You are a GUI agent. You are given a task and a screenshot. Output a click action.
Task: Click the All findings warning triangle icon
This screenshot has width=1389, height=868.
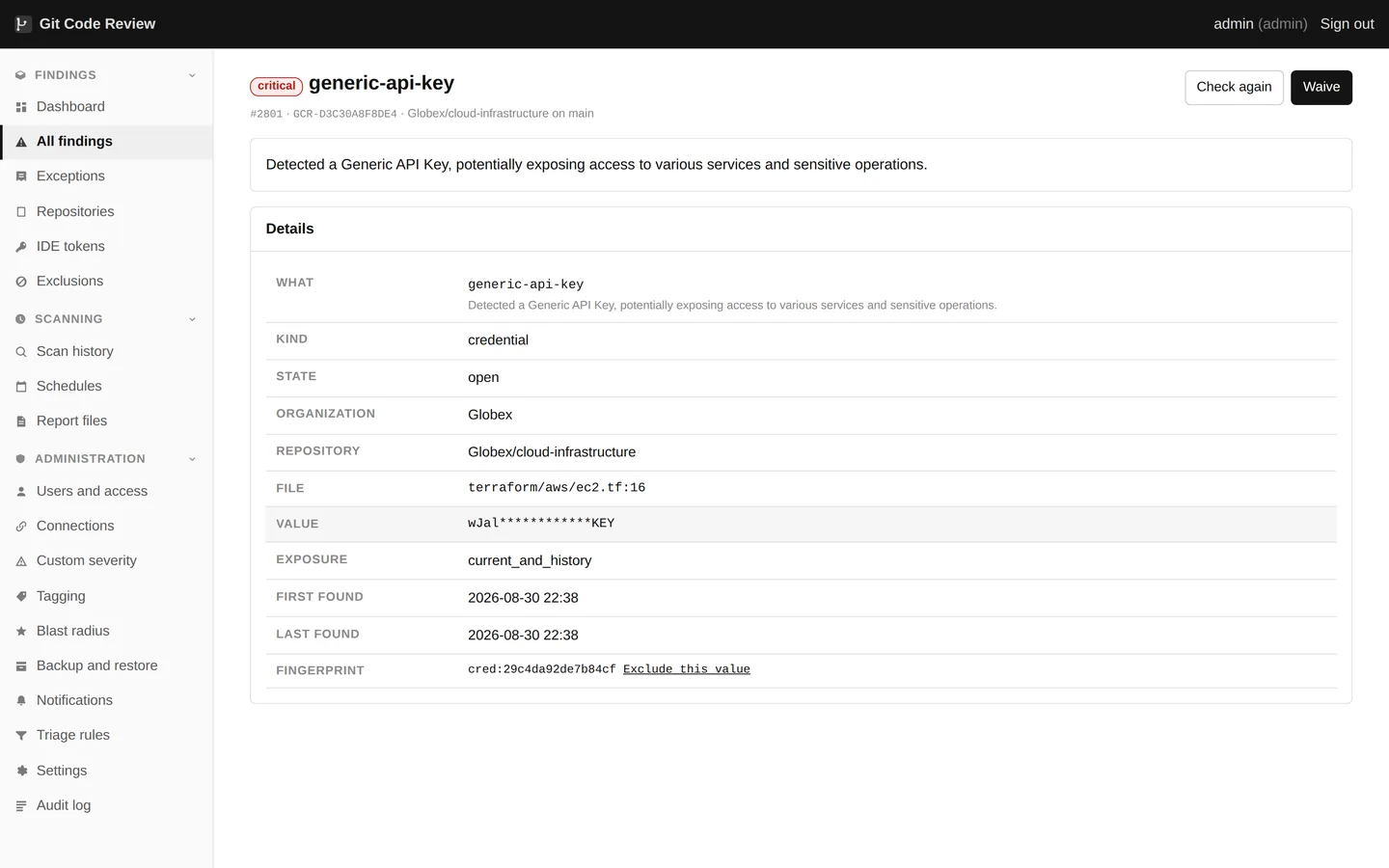pyautogui.click(x=21, y=142)
